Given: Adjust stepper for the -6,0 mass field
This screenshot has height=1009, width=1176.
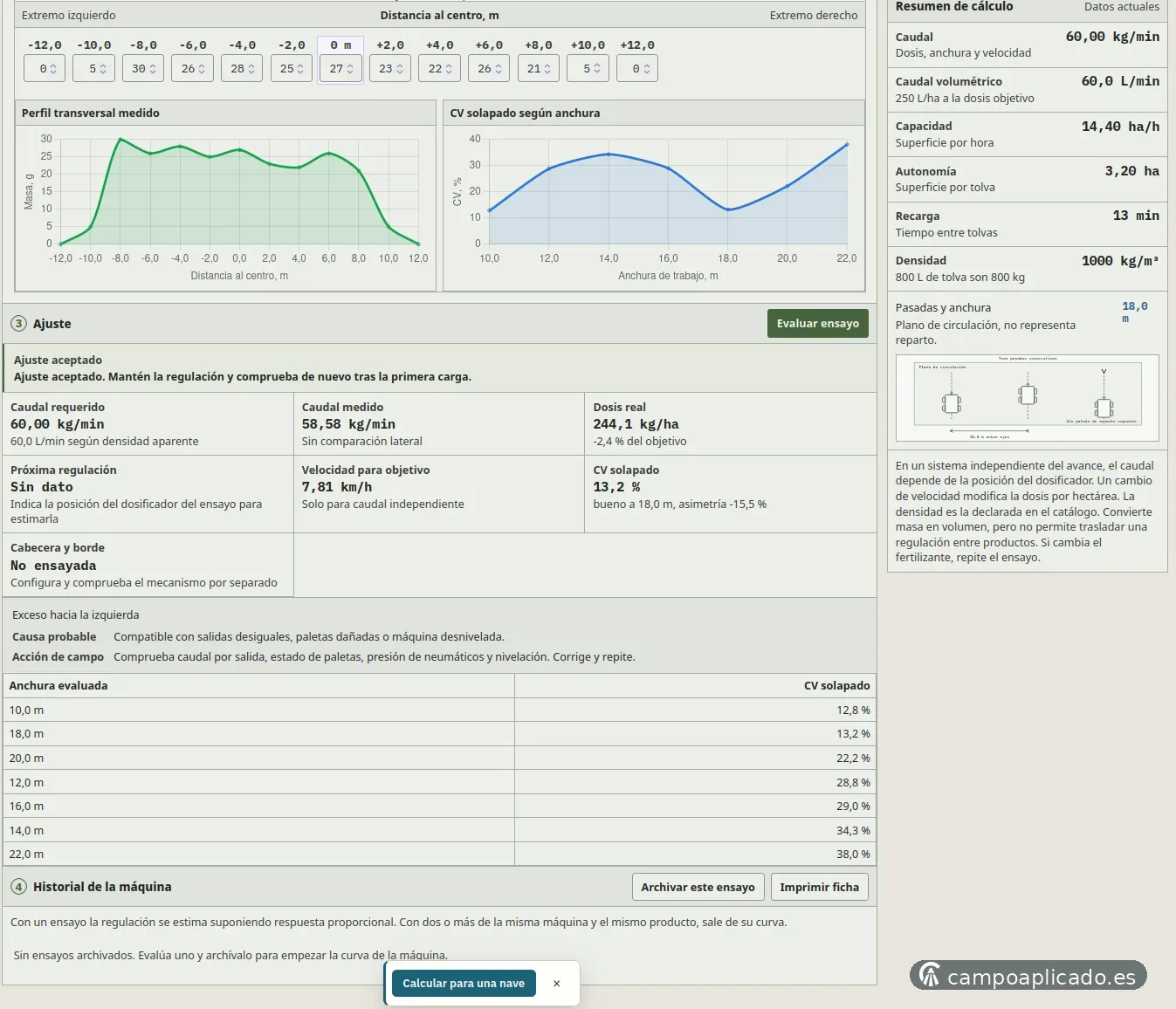Looking at the screenshot, I should click(202, 69).
